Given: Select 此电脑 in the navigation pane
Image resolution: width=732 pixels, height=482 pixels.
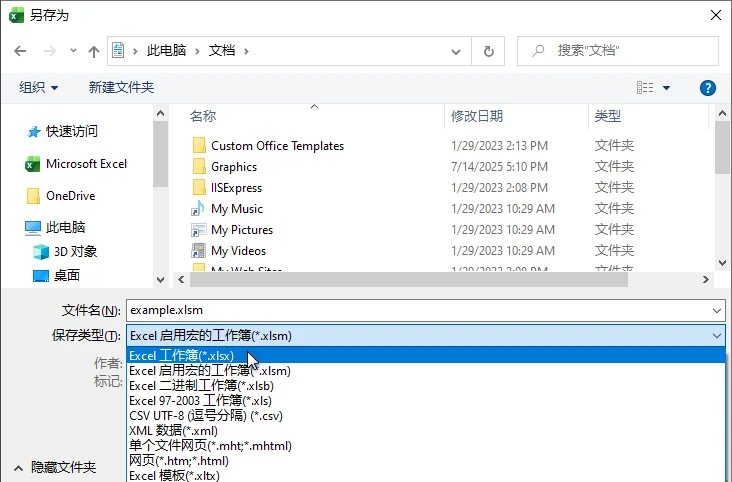Looking at the screenshot, I should click(65, 227).
